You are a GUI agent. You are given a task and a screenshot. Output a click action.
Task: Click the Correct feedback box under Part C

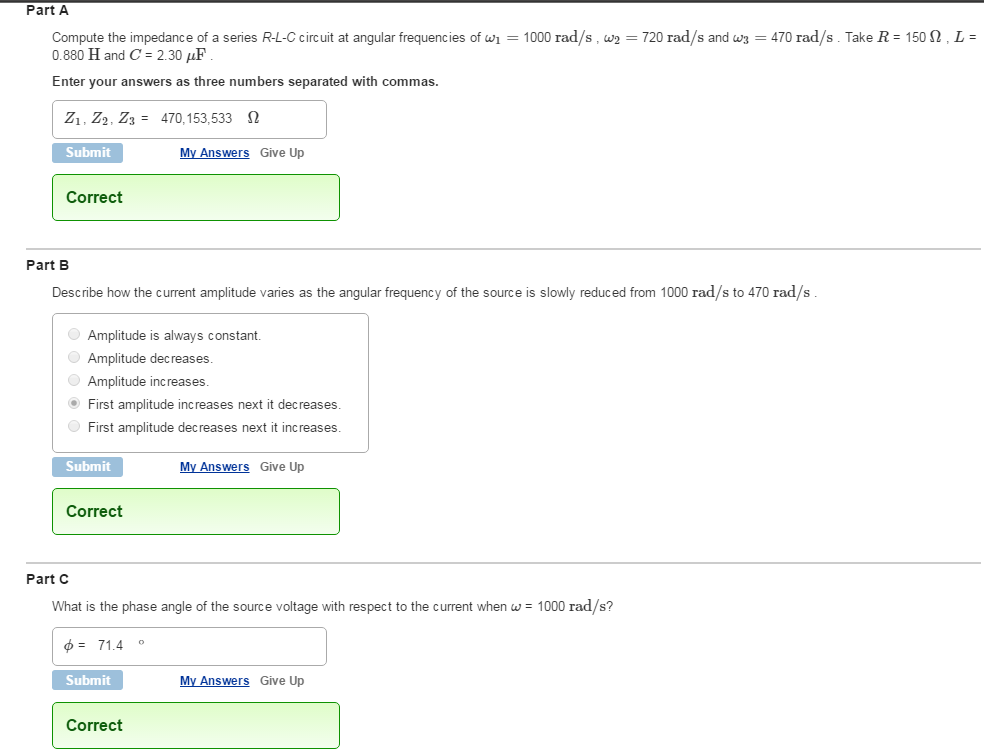[x=195, y=725]
